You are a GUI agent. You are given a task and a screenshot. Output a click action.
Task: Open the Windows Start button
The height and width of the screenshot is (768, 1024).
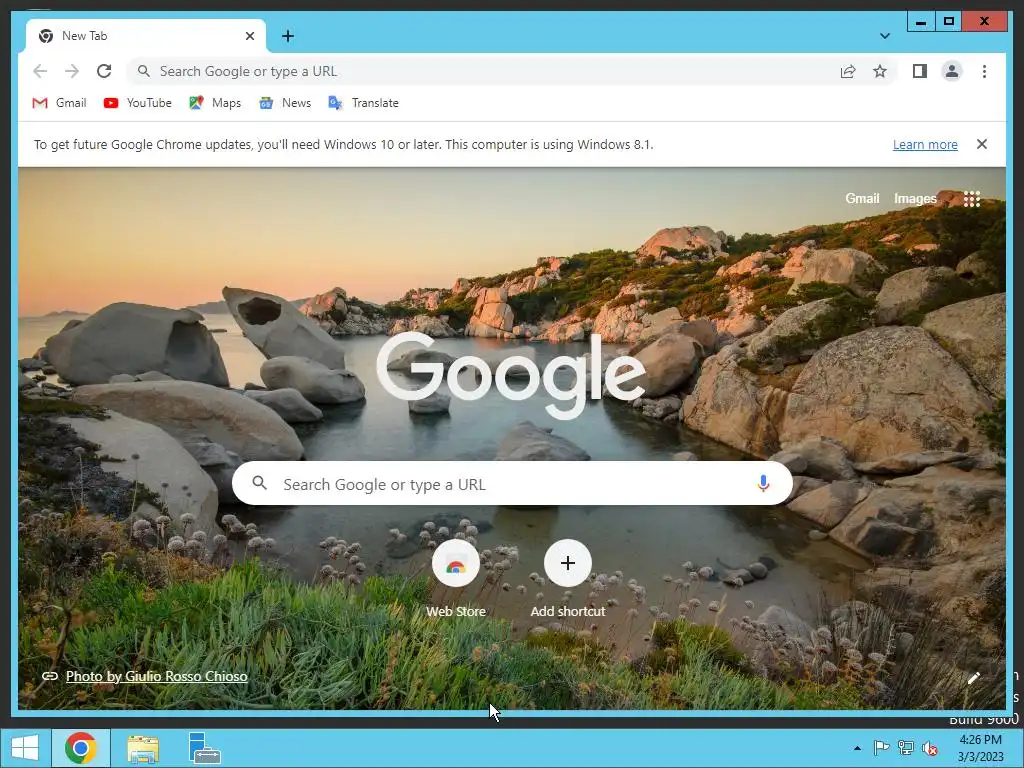pyautogui.click(x=25, y=748)
